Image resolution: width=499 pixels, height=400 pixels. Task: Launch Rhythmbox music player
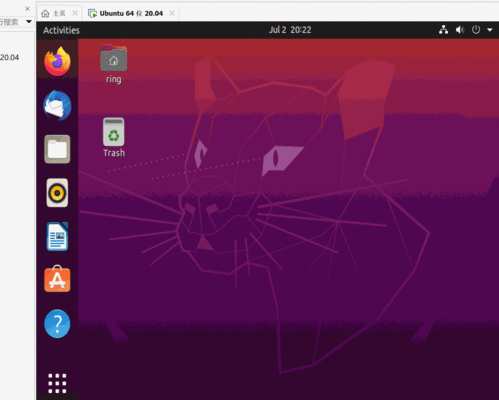coord(57,193)
